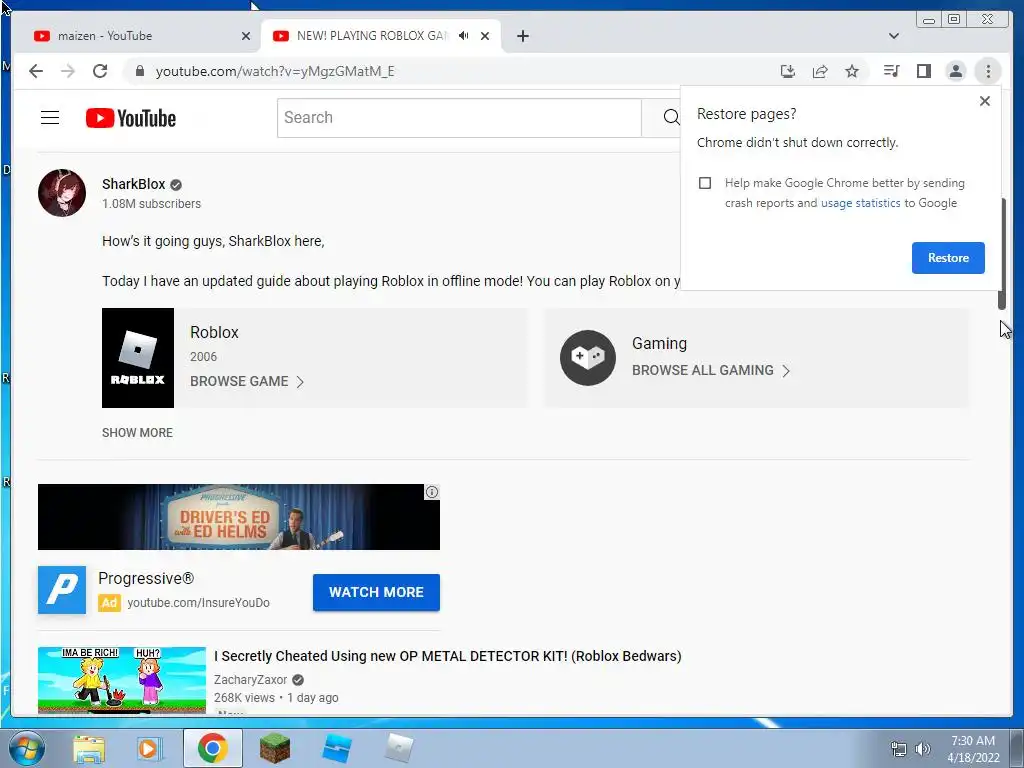The width and height of the screenshot is (1024, 768).
Task: Click the ad info icon on Progressive banner
Action: pyautogui.click(x=432, y=492)
